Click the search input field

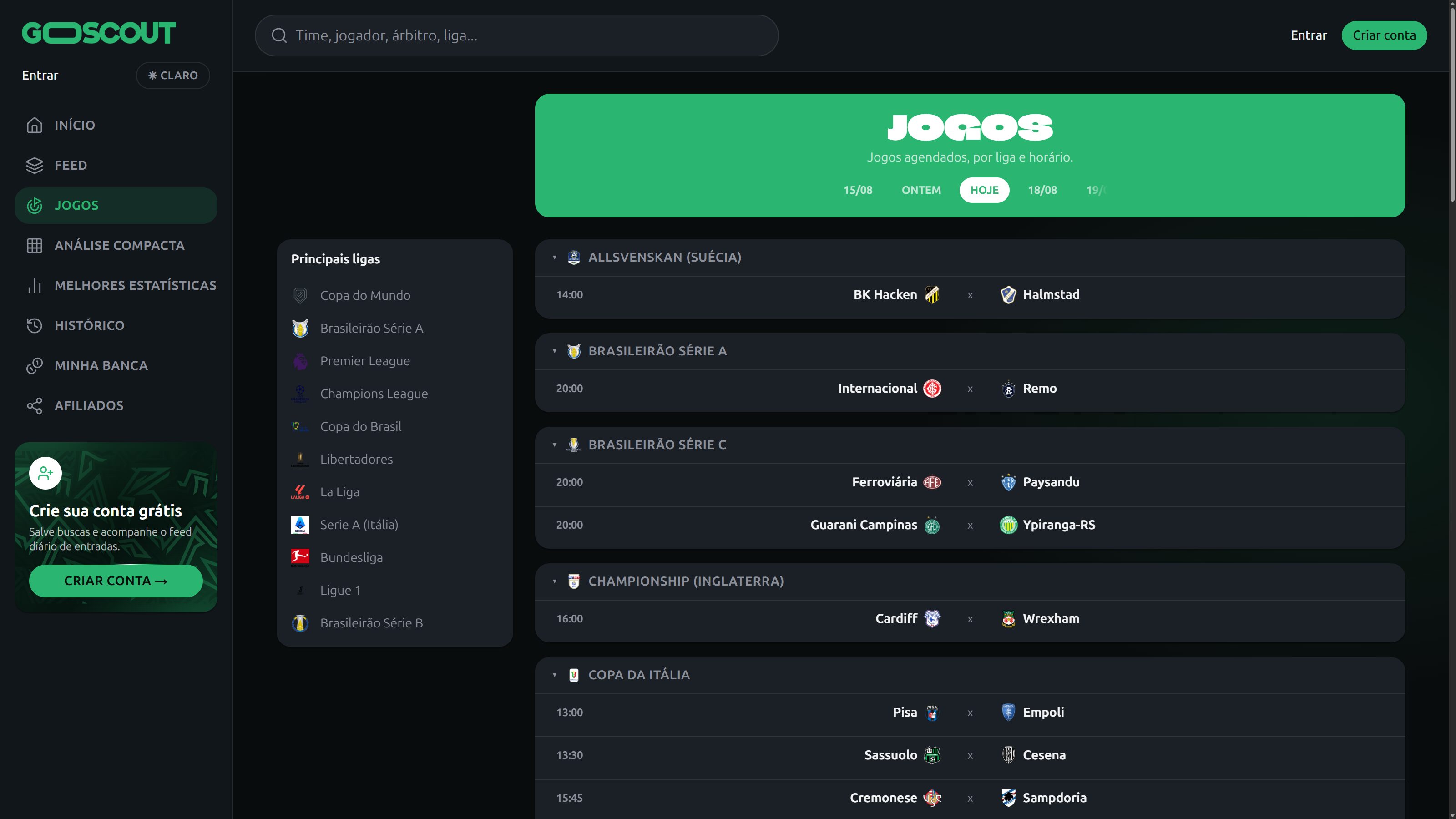click(516, 35)
